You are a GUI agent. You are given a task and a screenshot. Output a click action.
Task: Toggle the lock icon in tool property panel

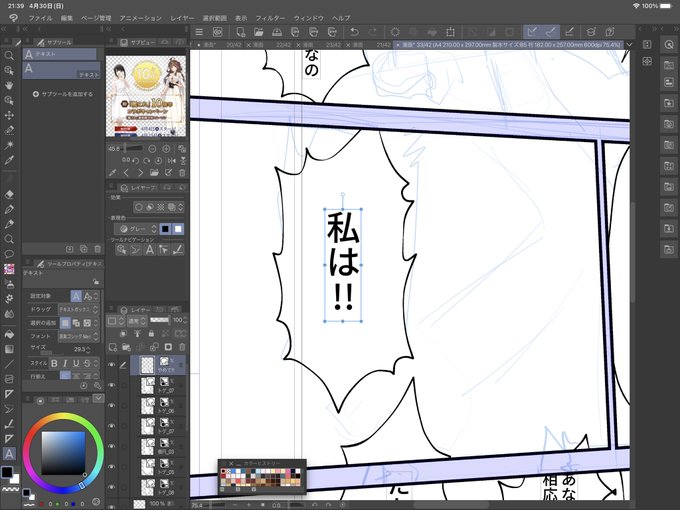coord(96,282)
